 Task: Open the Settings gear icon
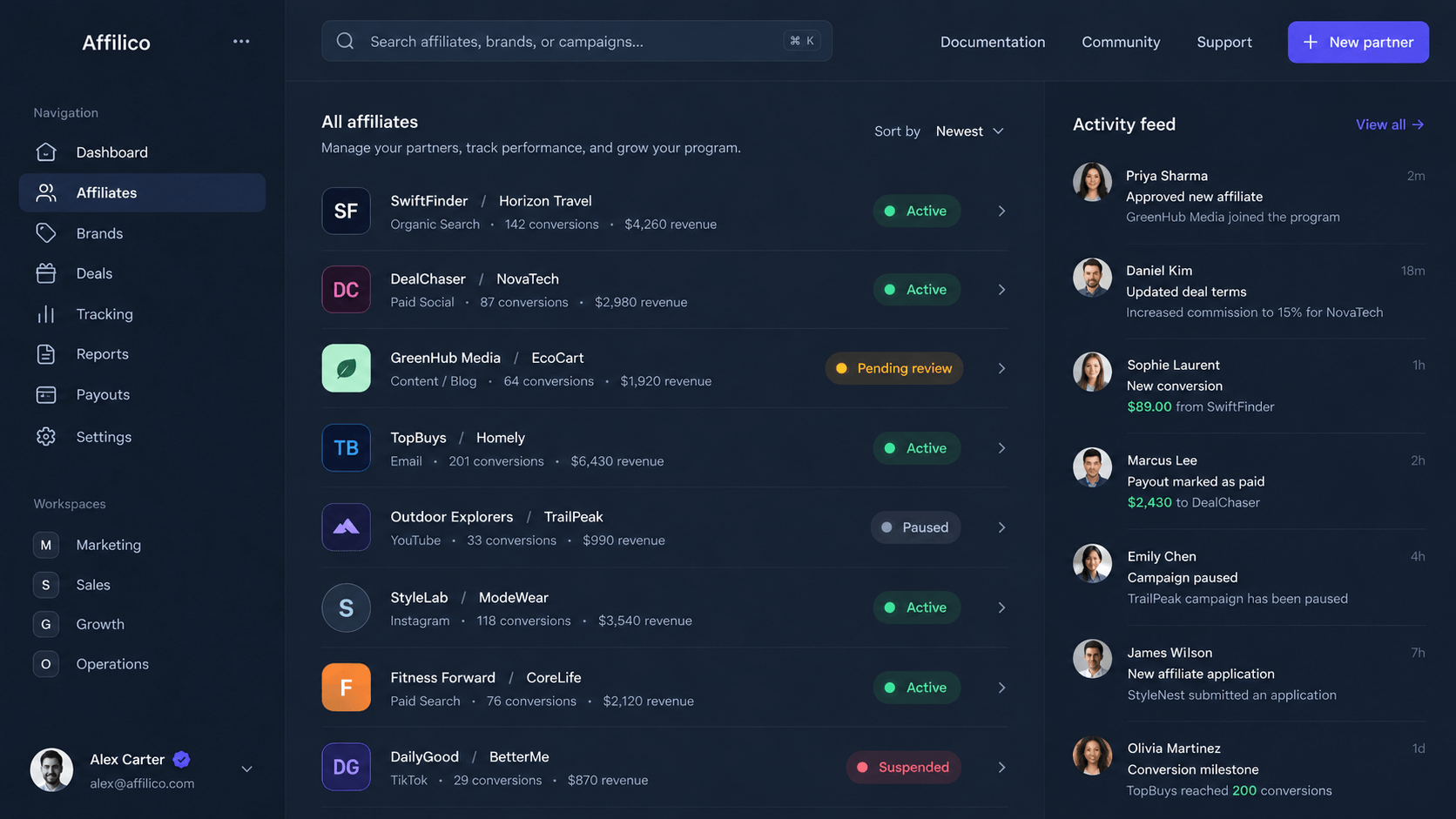[46, 437]
